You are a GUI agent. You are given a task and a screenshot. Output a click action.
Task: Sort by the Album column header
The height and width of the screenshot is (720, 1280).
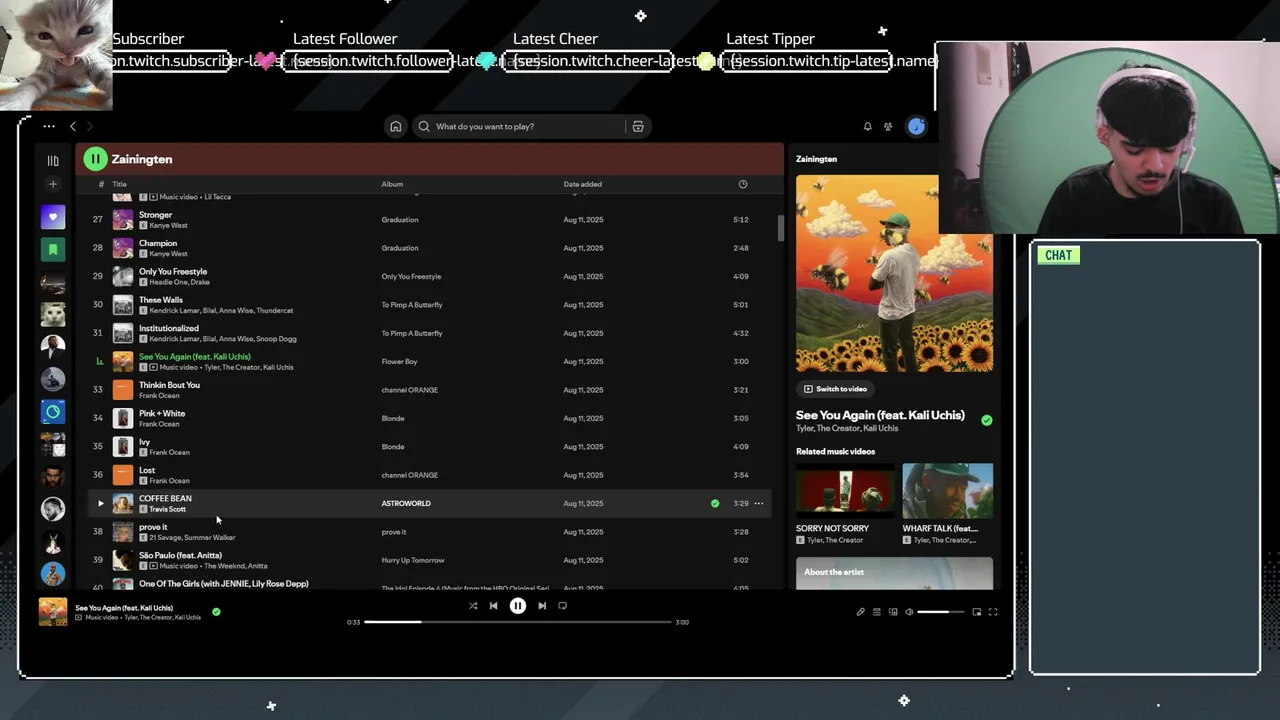click(392, 184)
